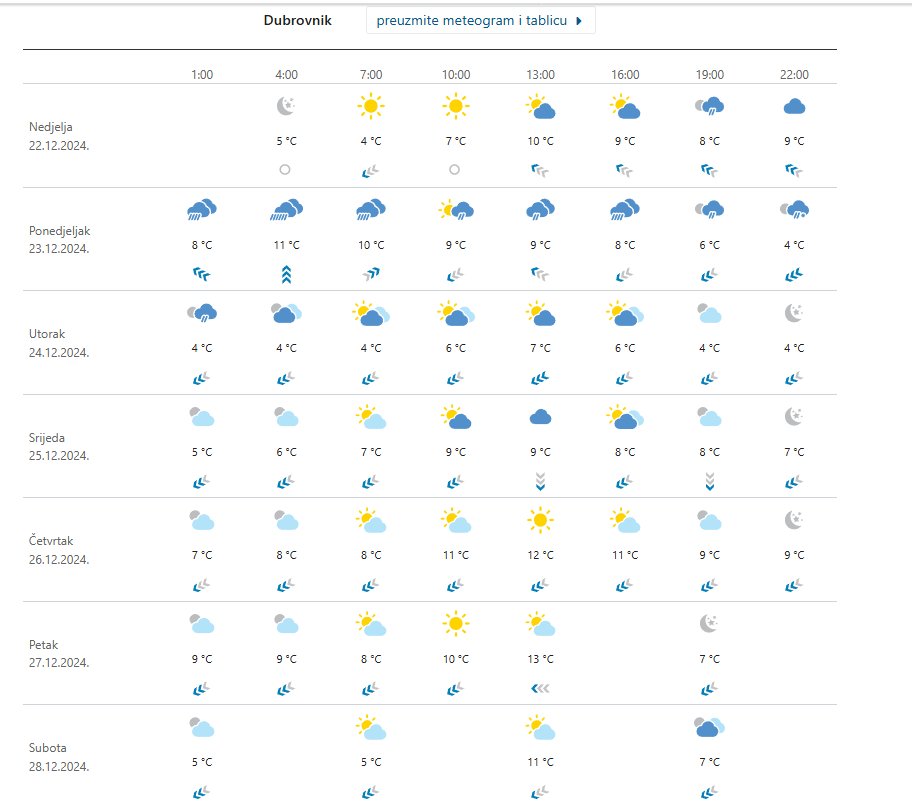Click the Subota 28.12.2024. row label
Screen dimensions: 912x802
(60, 757)
